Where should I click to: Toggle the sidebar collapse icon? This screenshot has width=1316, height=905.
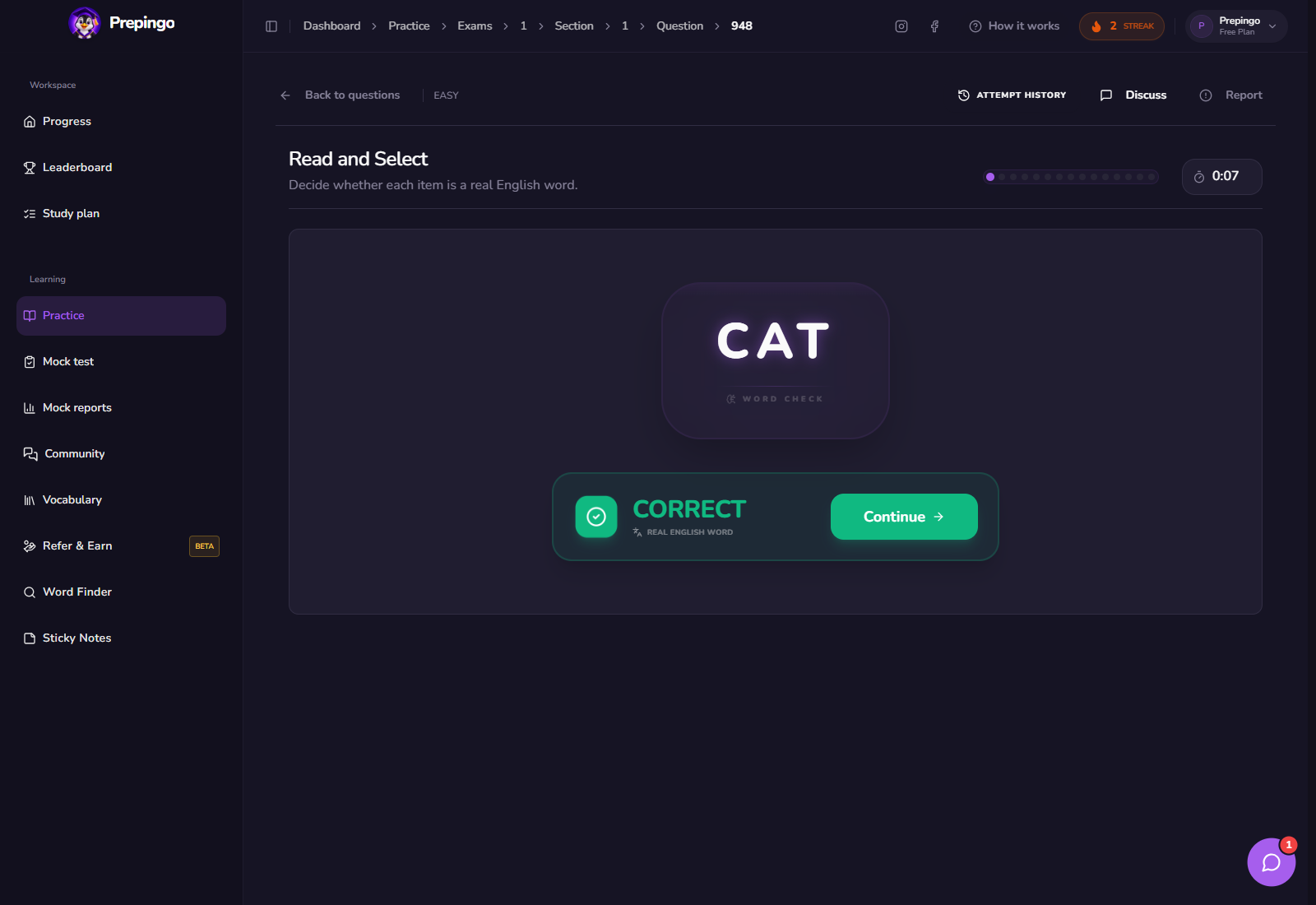coord(271,26)
